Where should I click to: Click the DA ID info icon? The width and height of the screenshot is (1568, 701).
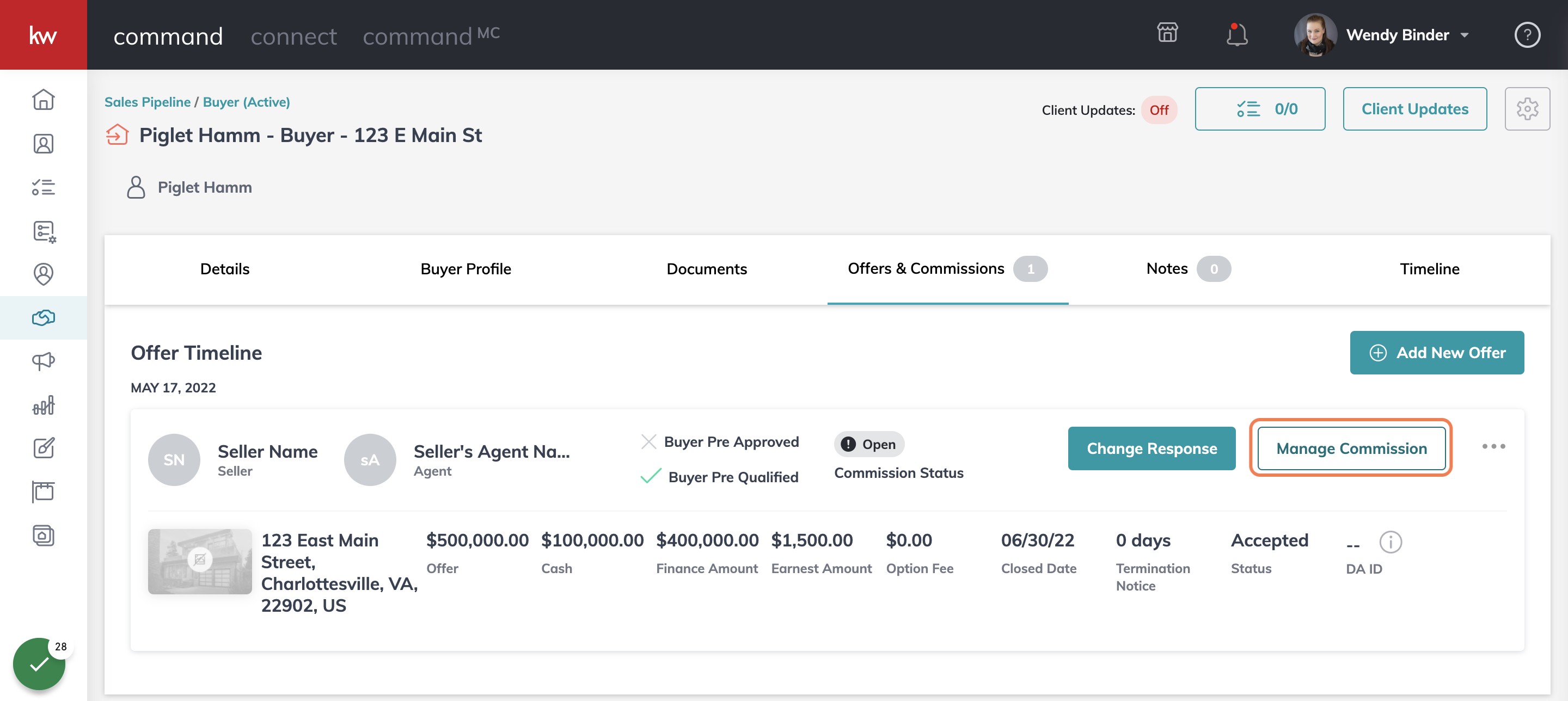click(1389, 542)
